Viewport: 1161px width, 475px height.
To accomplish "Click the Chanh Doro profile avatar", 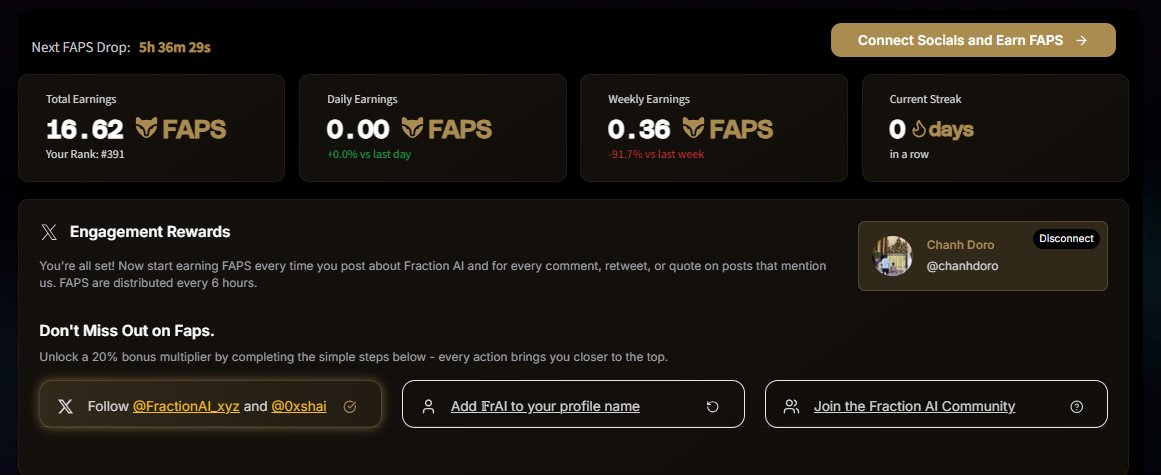I will (x=892, y=256).
